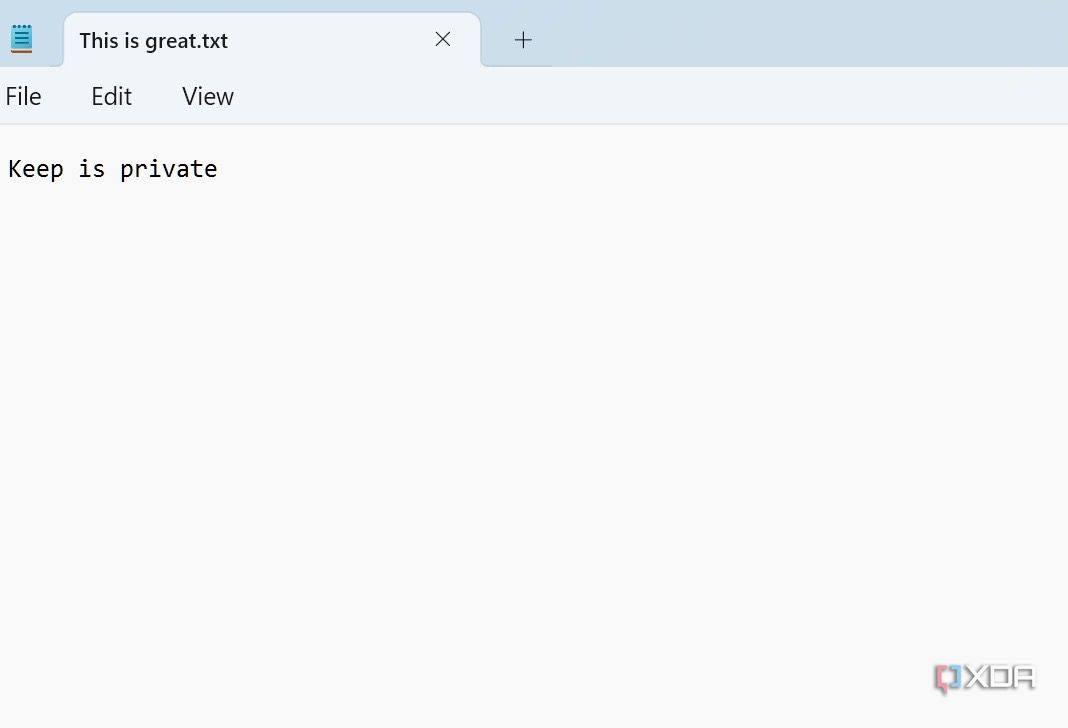This screenshot has width=1068, height=728.
Task: Click the word "Keep" to position cursor
Action: pyautogui.click(x=35, y=169)
